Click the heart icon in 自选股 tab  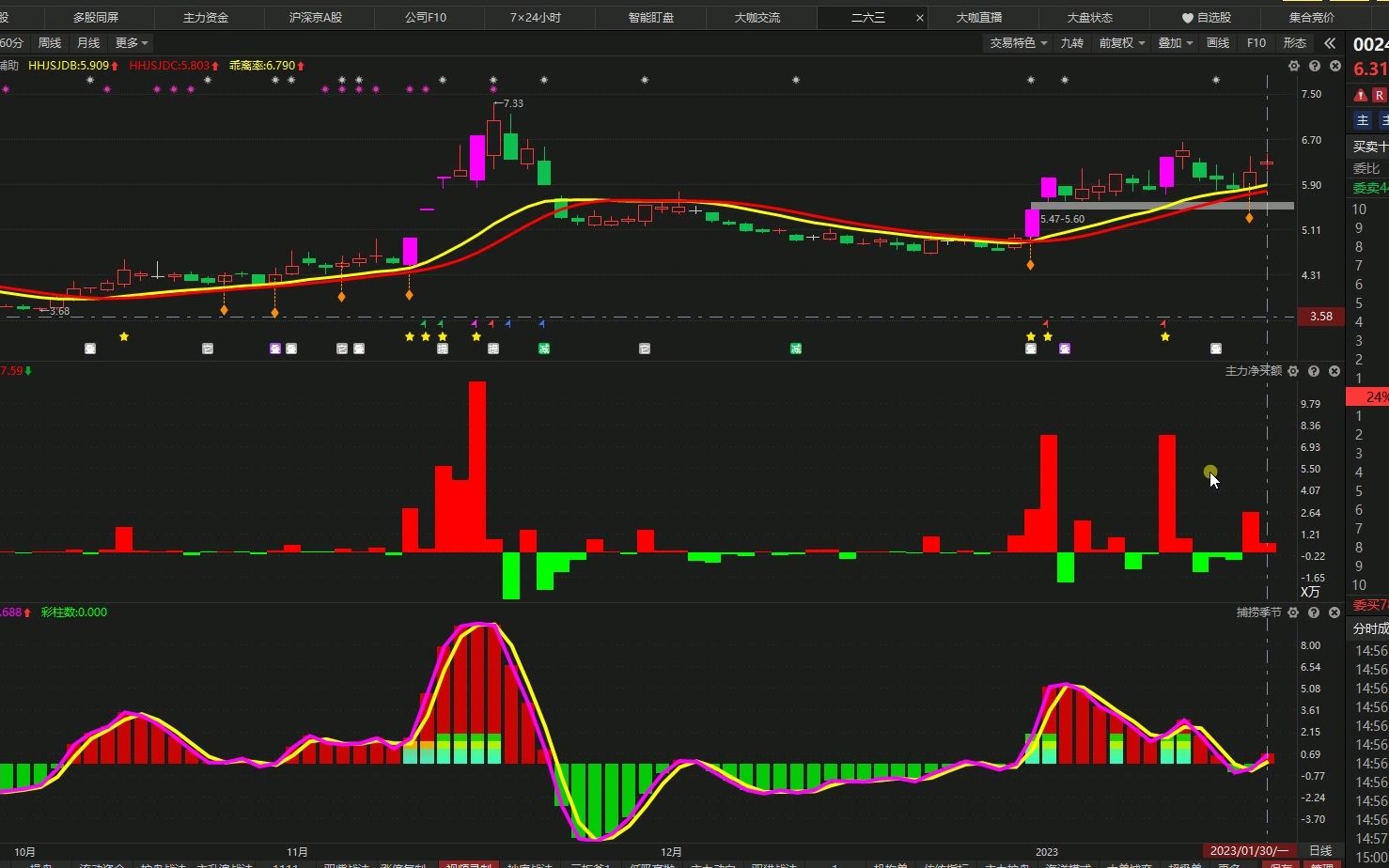pos(1188,18)
